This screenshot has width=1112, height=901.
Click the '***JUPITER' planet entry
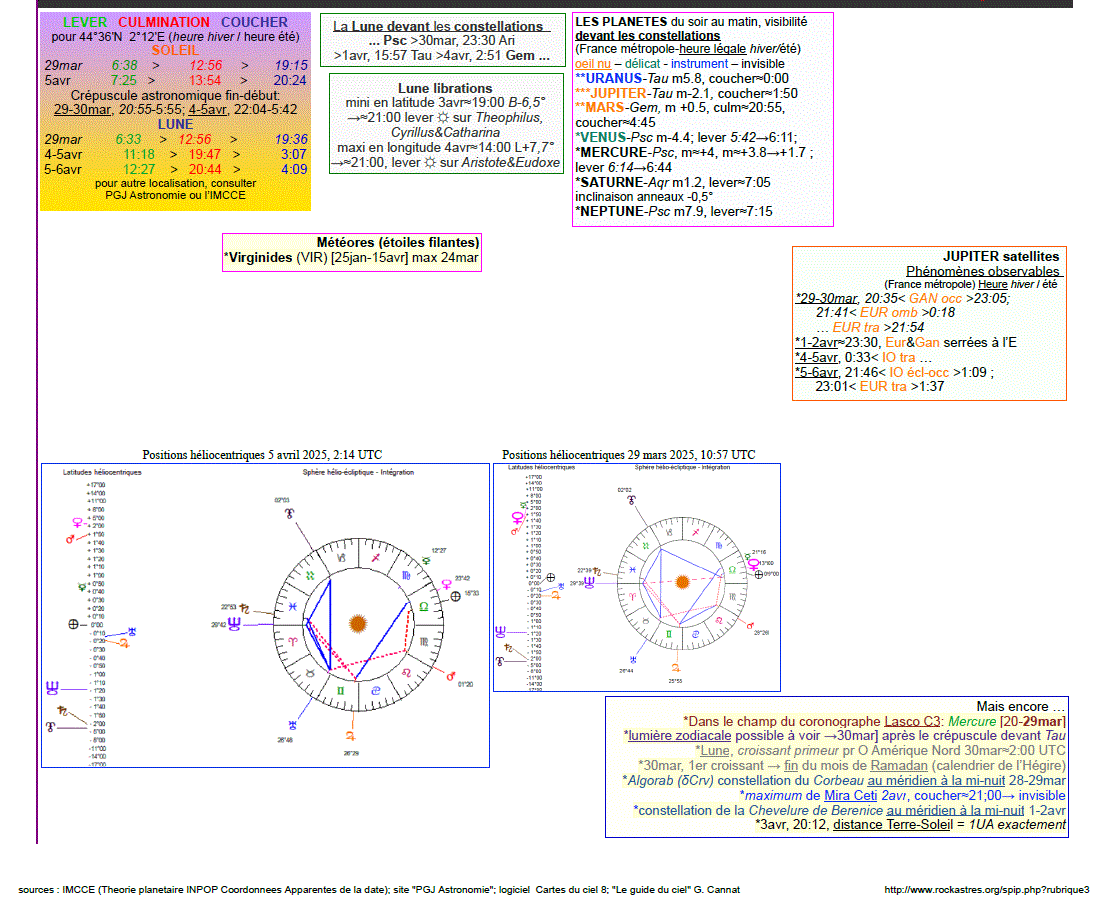pyautogui.click(x=611, y=94)
